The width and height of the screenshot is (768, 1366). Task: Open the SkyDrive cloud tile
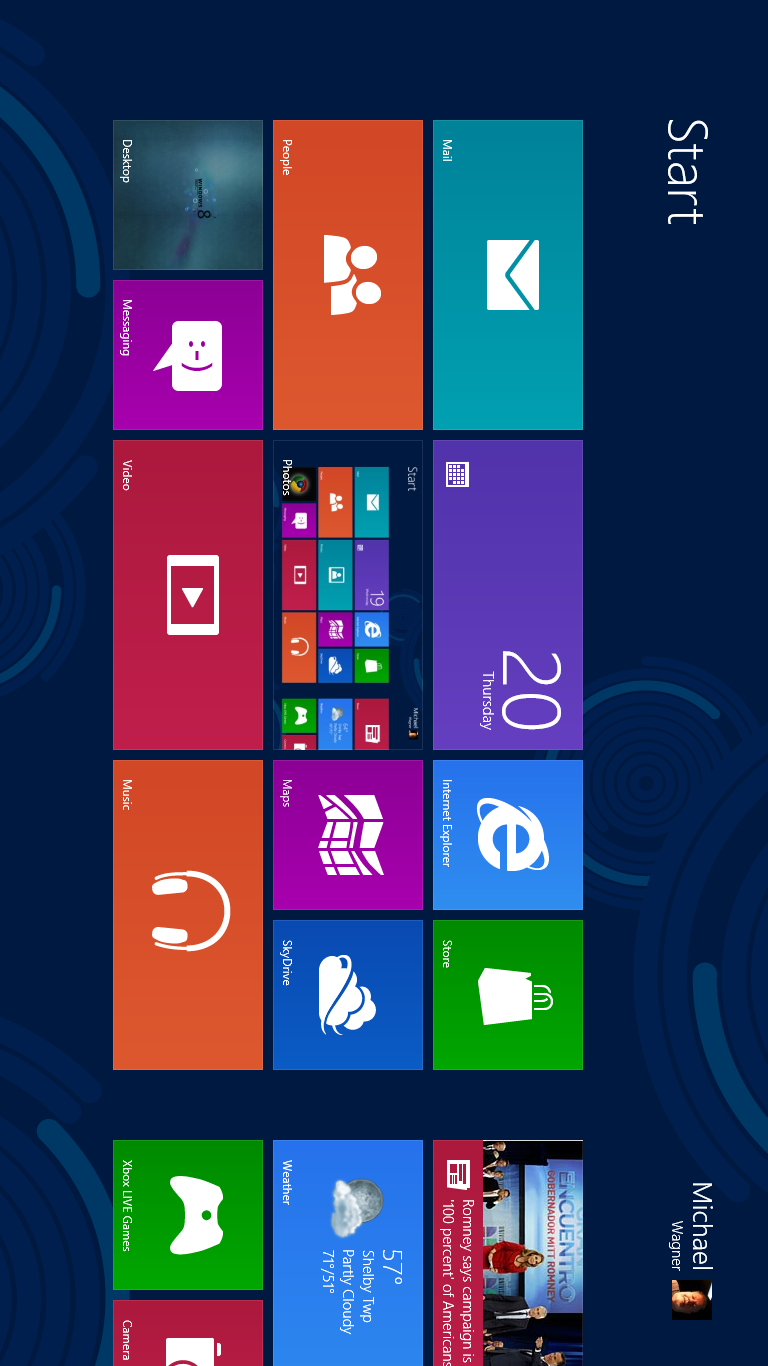348,995
